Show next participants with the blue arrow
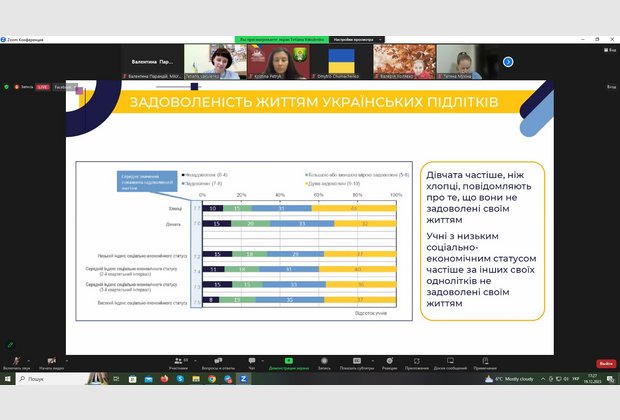Image resolution: width=620 pixels, height=420 pixels. 508,62
